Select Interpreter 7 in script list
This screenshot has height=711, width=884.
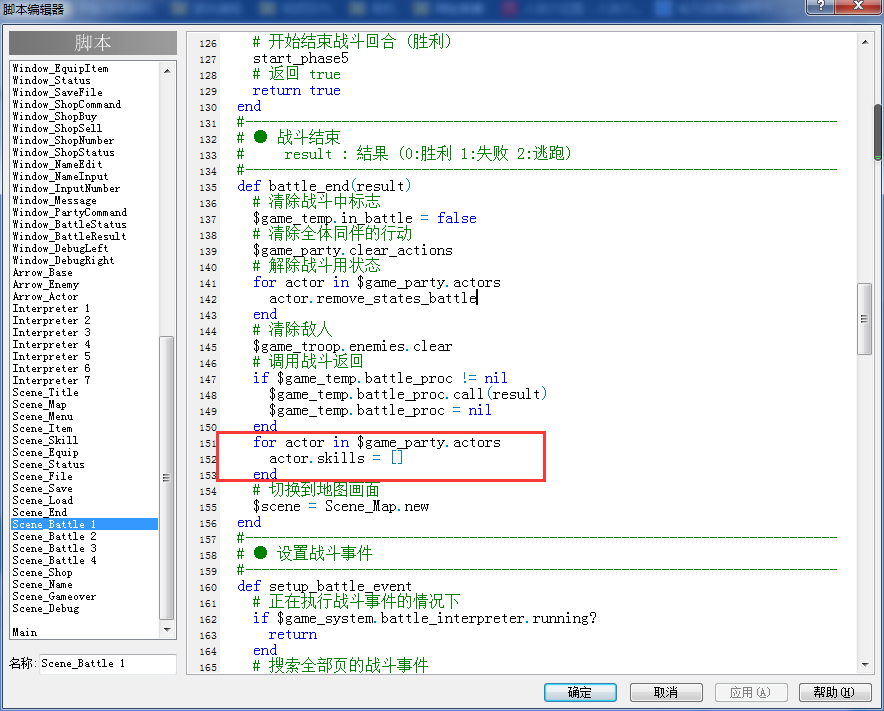pos(51,381)
